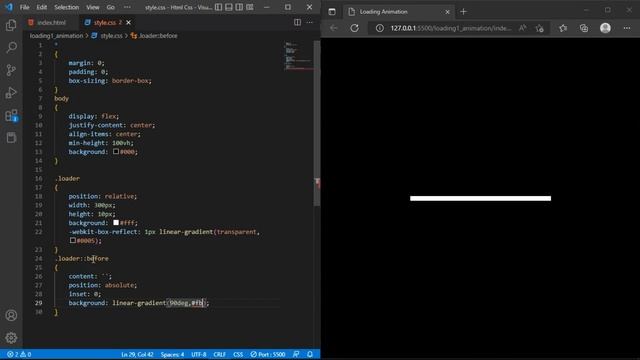Viewport: 640px width, 360px height.
Task: Toggle primary sidebar layout icon
Action: 219,7
